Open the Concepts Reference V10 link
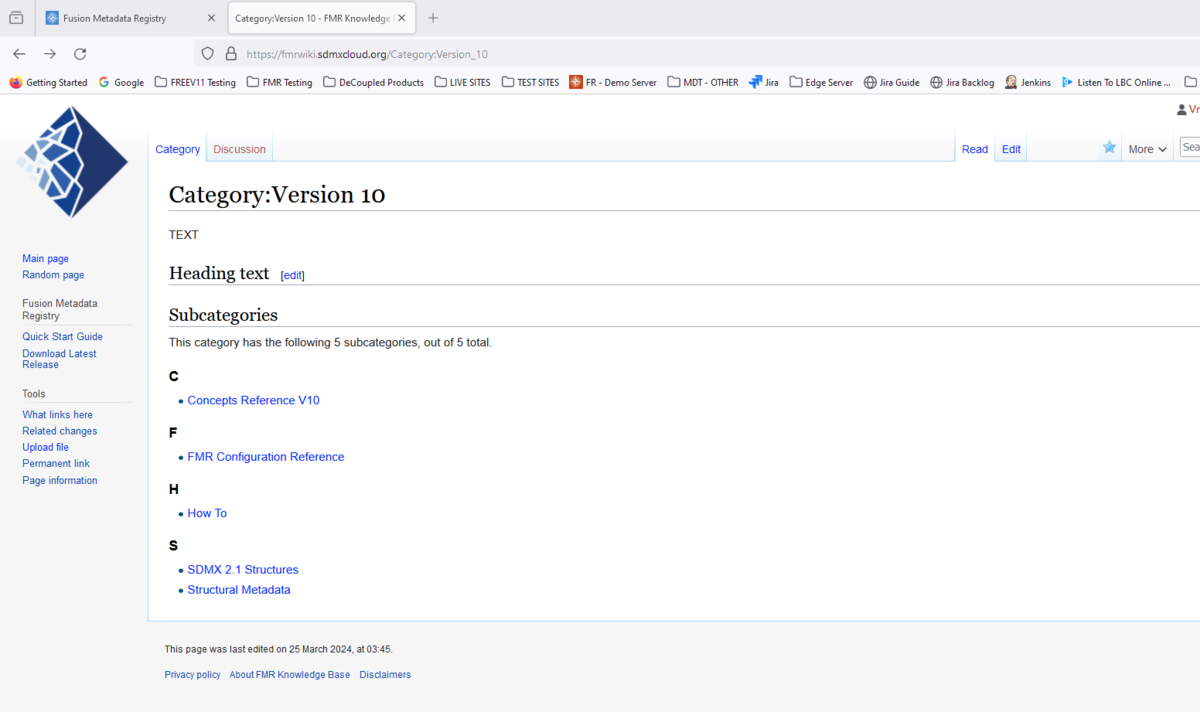This screenshot has height=712, width=1200. [x=253, y=400]
